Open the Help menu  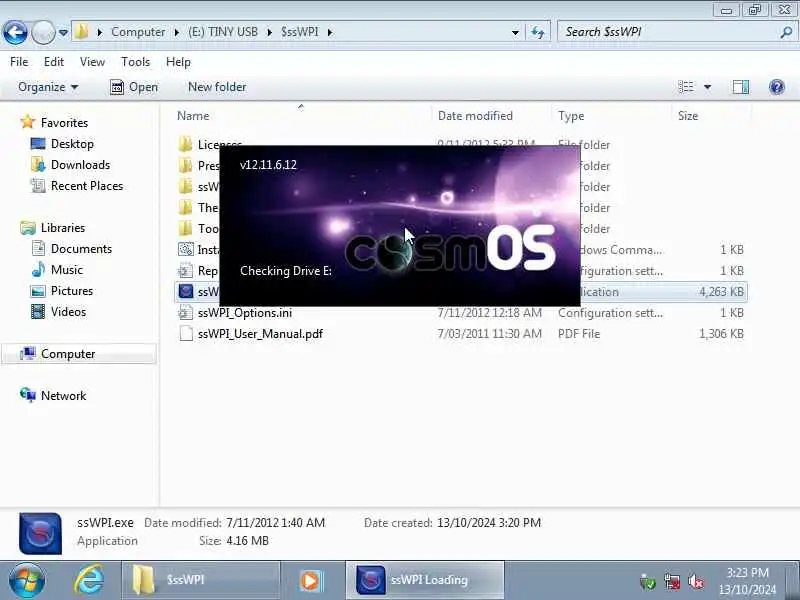coord(178,62)
